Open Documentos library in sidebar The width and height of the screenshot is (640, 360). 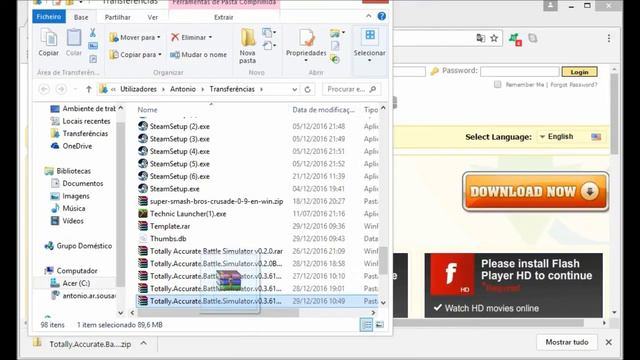click(77, 183)
